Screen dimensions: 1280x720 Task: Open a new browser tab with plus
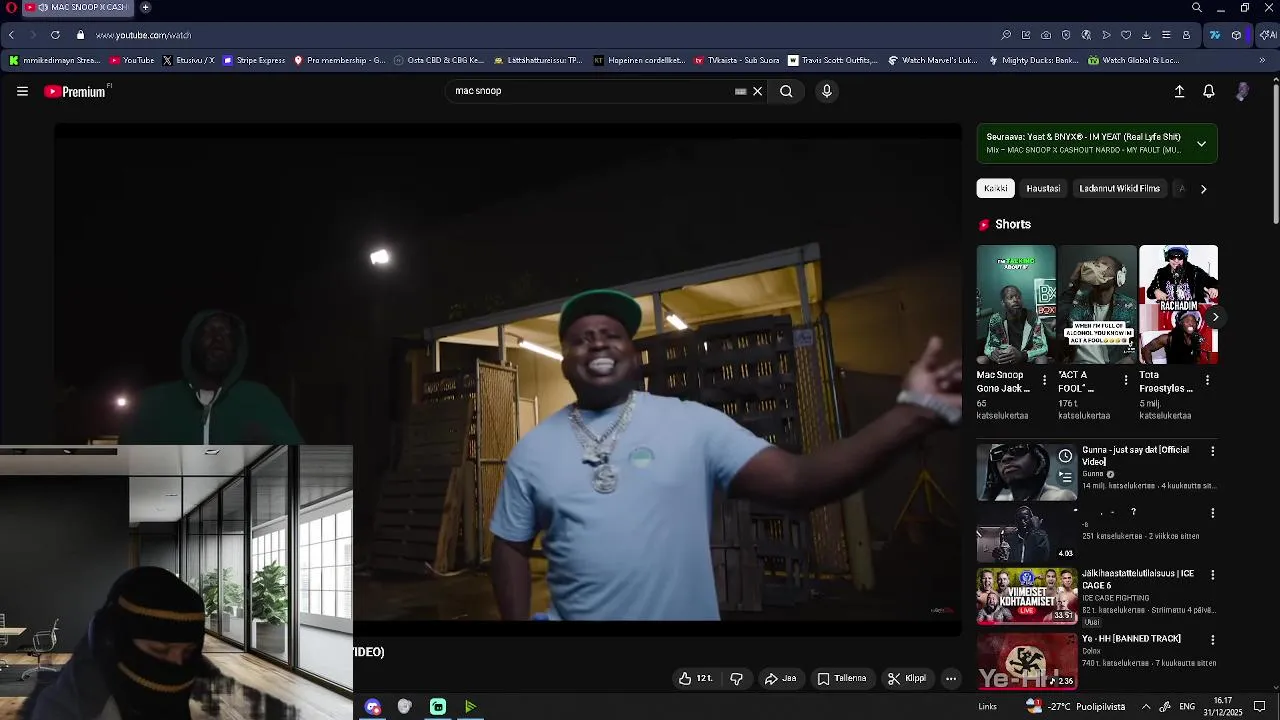pos(145,7)
